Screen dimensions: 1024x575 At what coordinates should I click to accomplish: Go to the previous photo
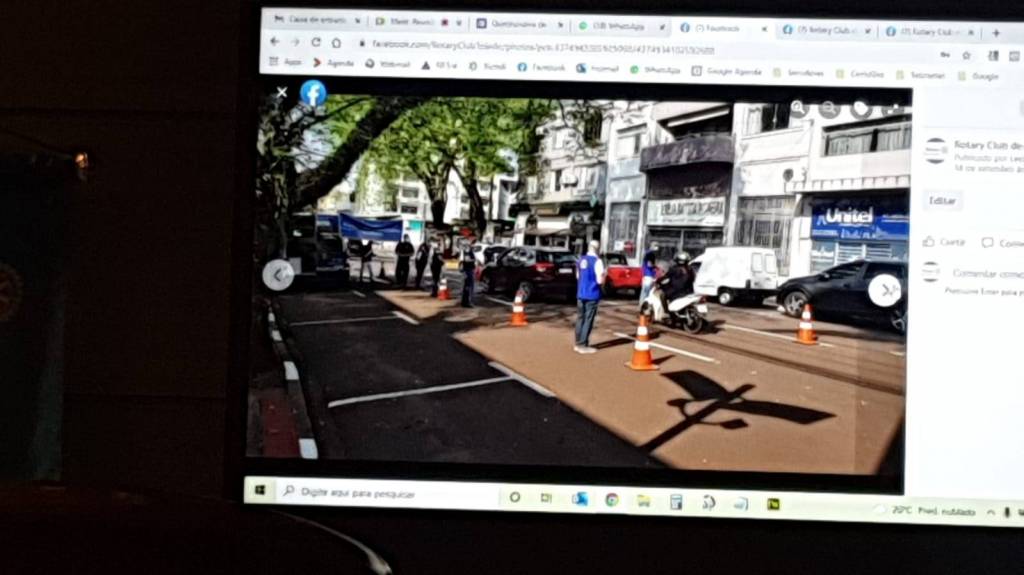click(278, 275)
